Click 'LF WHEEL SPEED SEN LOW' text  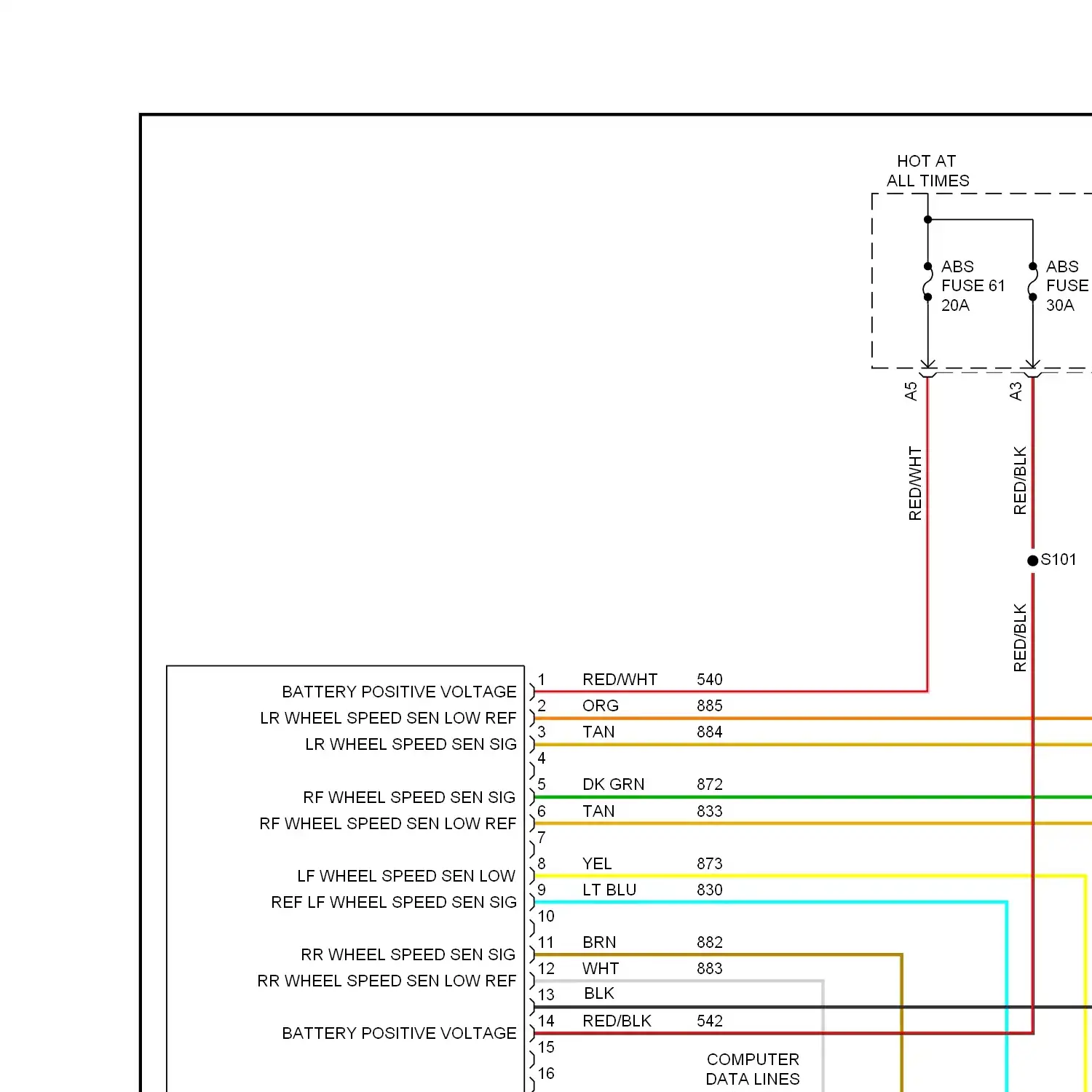click(x=406, y=876)
